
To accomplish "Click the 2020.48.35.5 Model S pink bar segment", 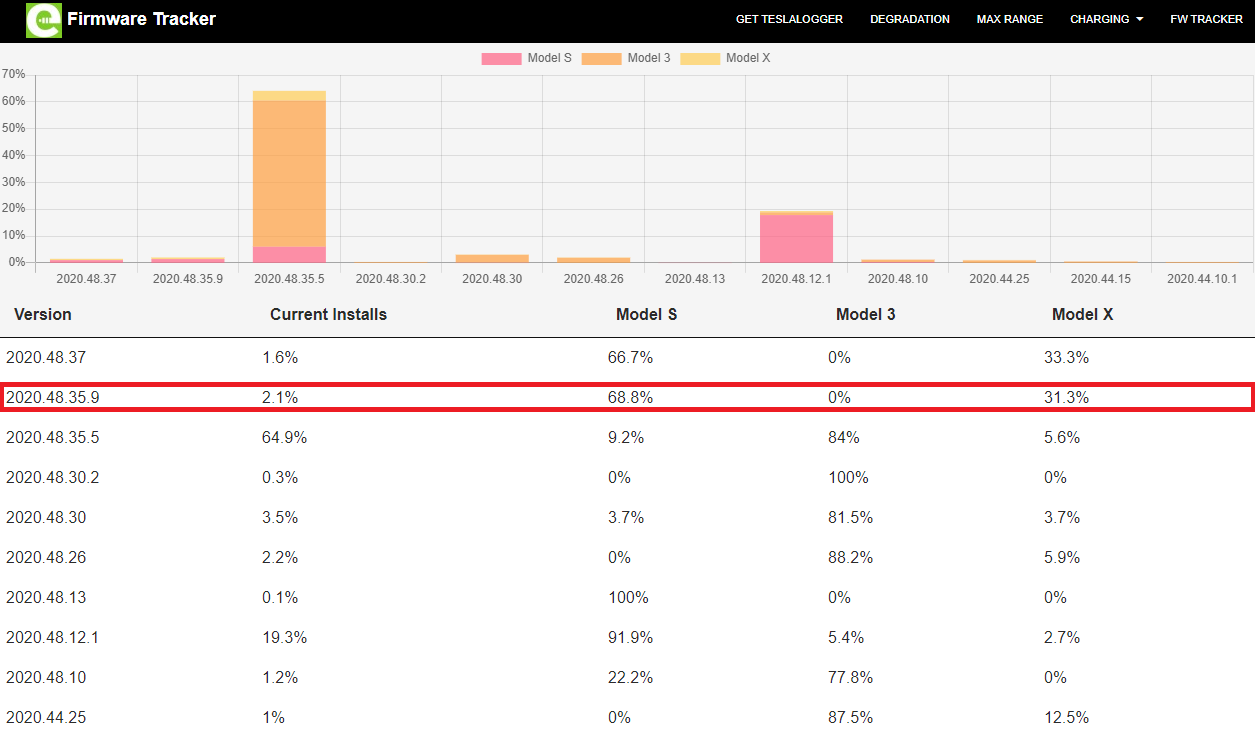I will pyautogui.click(x=289, y=254).
